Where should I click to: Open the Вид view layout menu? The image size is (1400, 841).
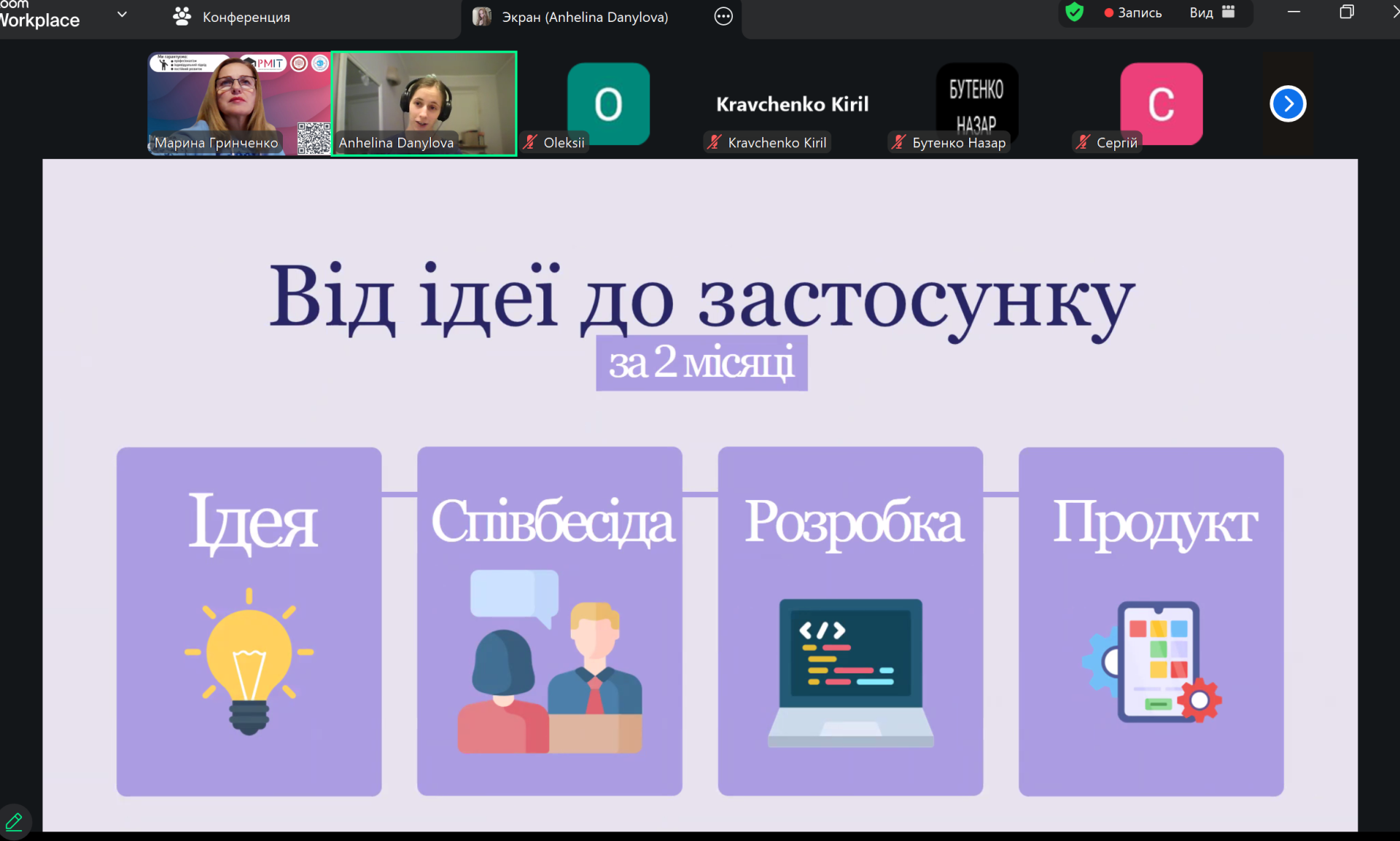(x=1212, y=12)
